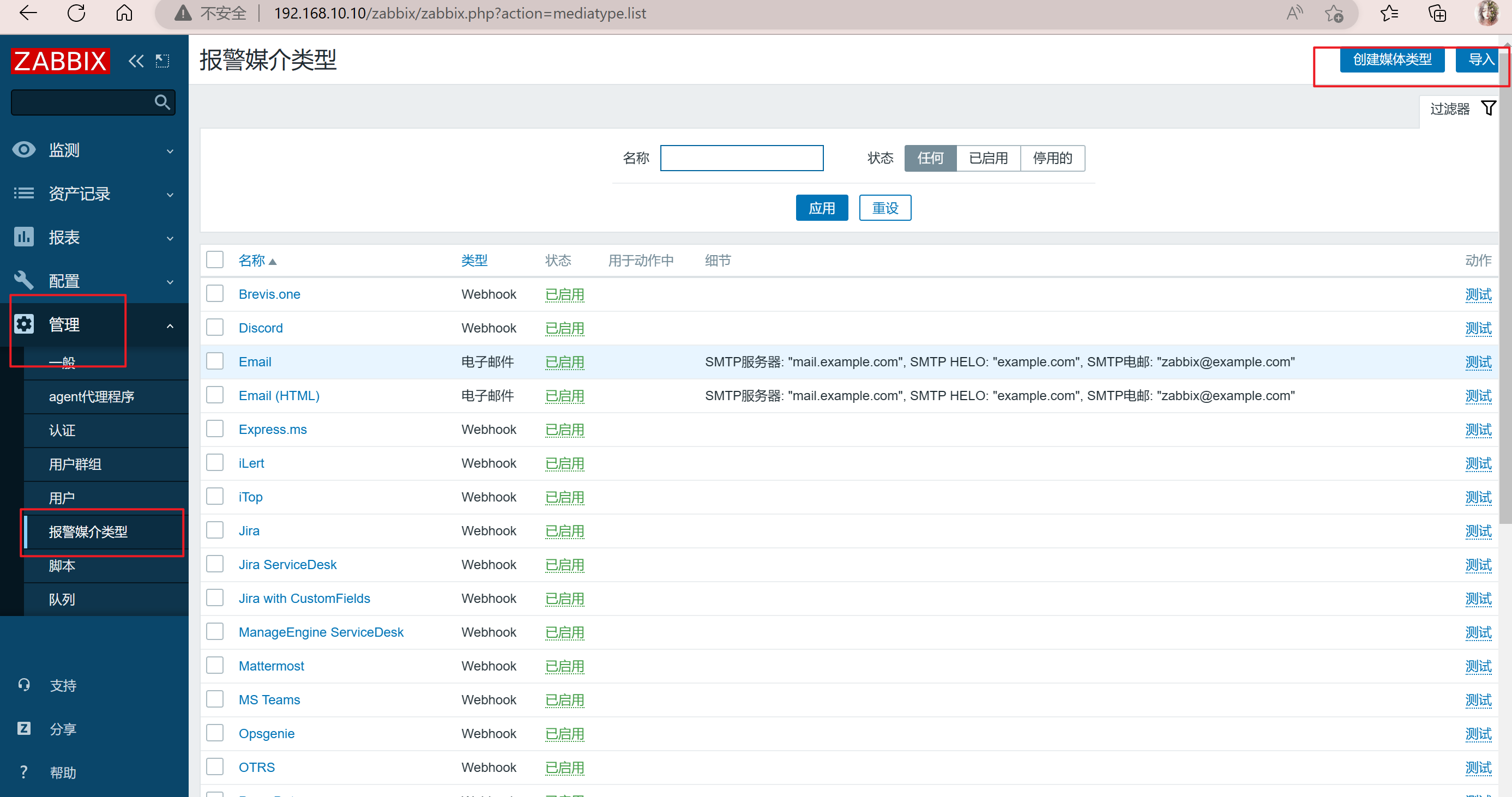Click the eye icon for 监测
This screenshot has width=1512, height=797.
pos(23,150)
